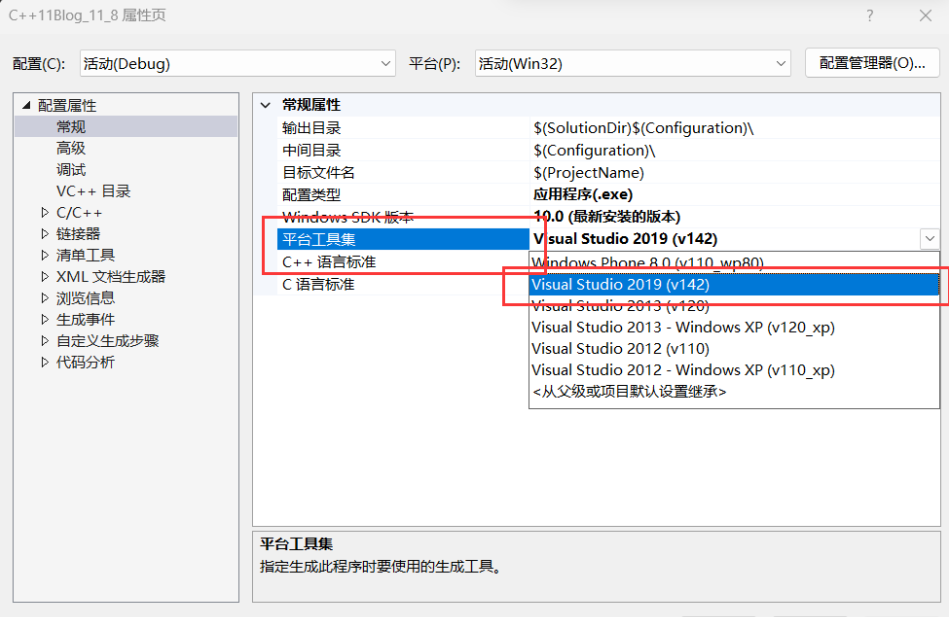
Task: Expand the XML 文档生成器 node arrow
Action: (x=44, y=277)
